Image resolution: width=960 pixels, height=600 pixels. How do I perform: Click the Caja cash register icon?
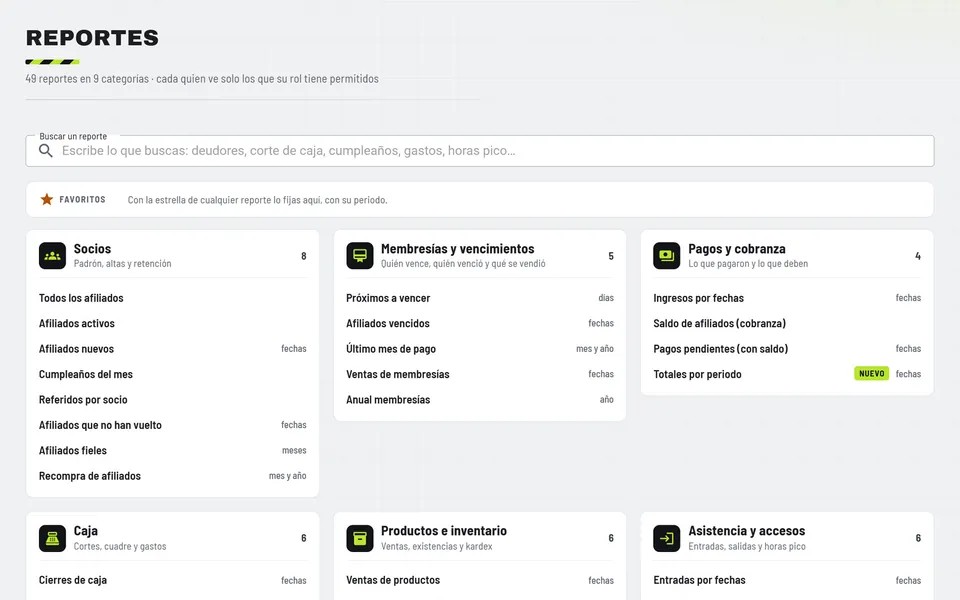52,538
